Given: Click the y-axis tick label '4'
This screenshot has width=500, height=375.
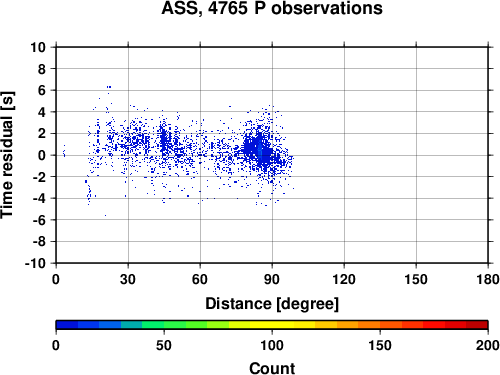Looking at the screenshot, I should 42,112.
